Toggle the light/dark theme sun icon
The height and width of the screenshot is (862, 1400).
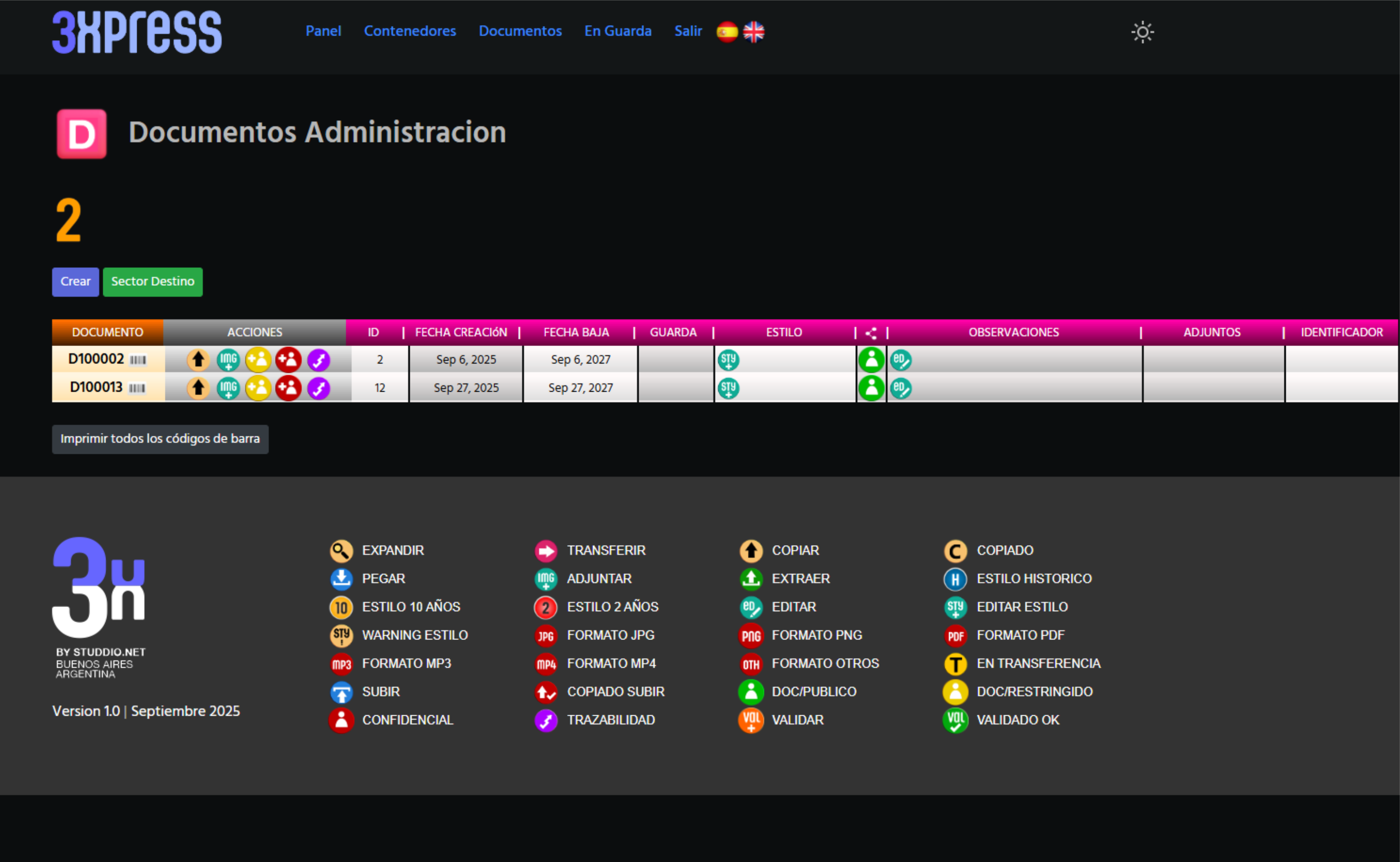(x=1142, y=32)
